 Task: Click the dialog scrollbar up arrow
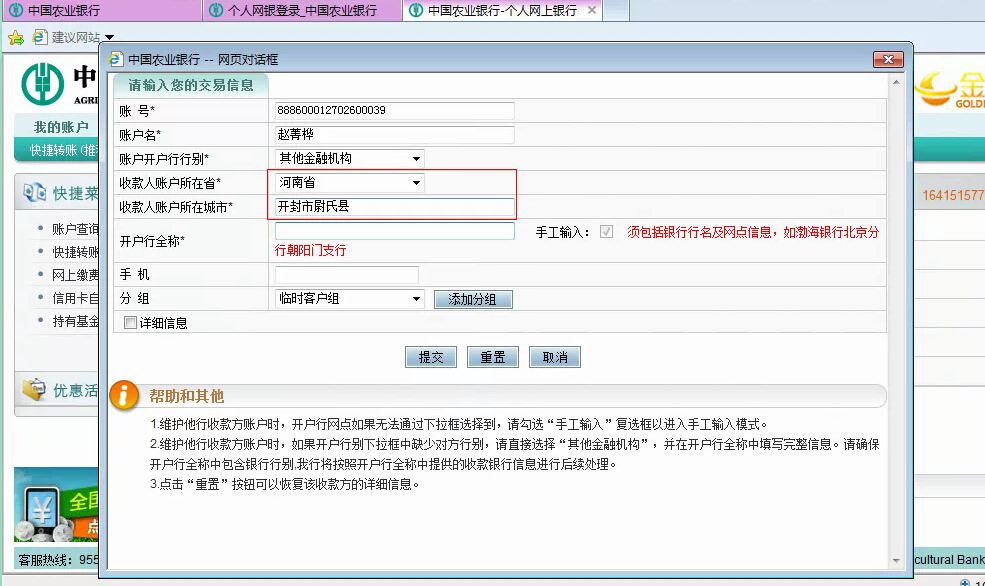tap(896, 82)
